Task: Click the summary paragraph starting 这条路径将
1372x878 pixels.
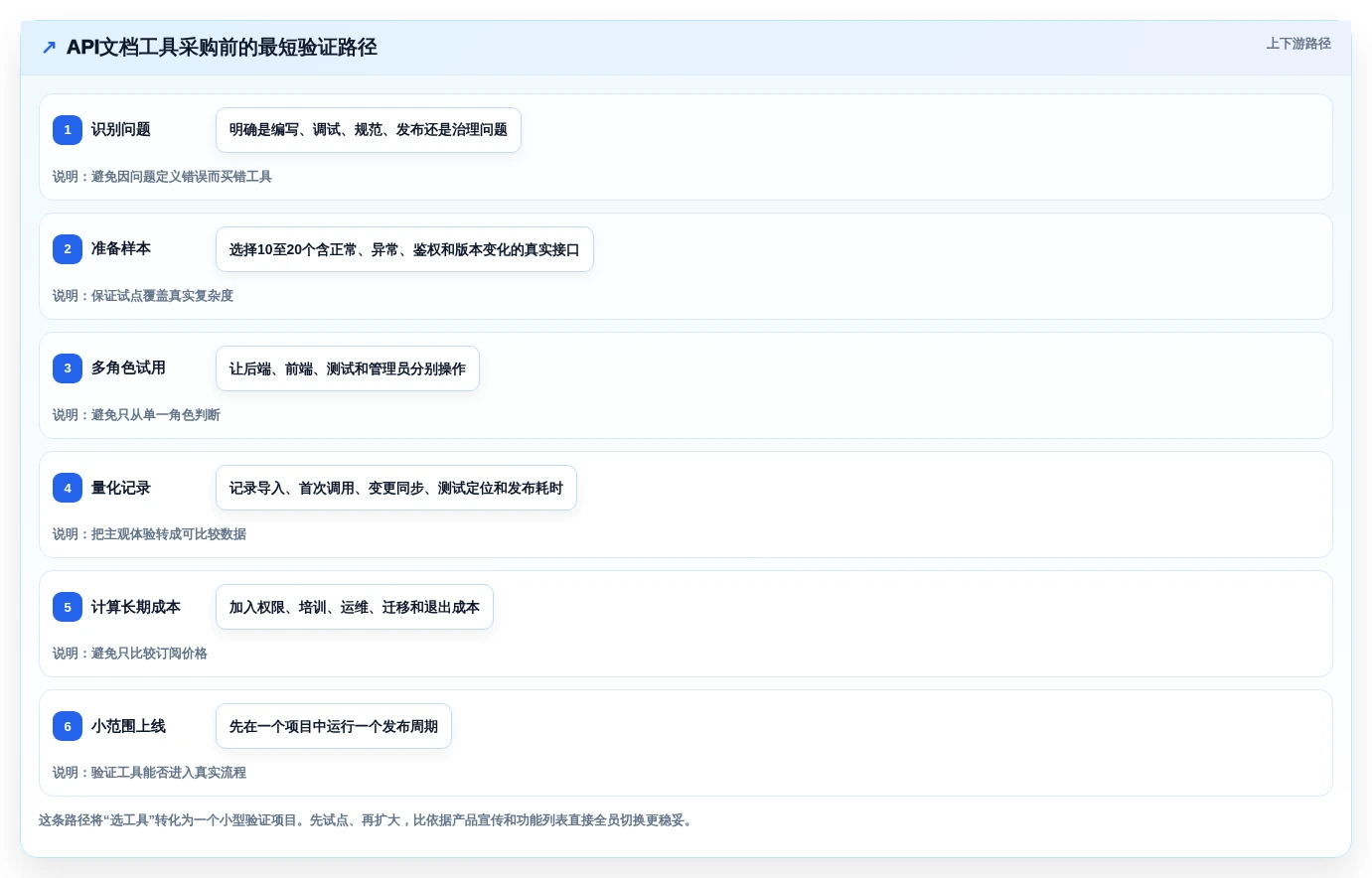Action: tap(366, 820)
